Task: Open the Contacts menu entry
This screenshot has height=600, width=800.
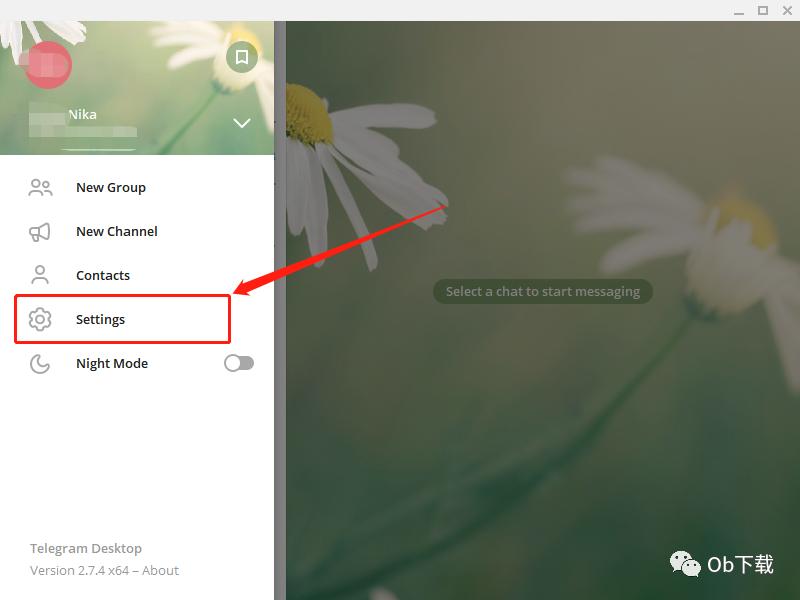Action: click(137, 276)
